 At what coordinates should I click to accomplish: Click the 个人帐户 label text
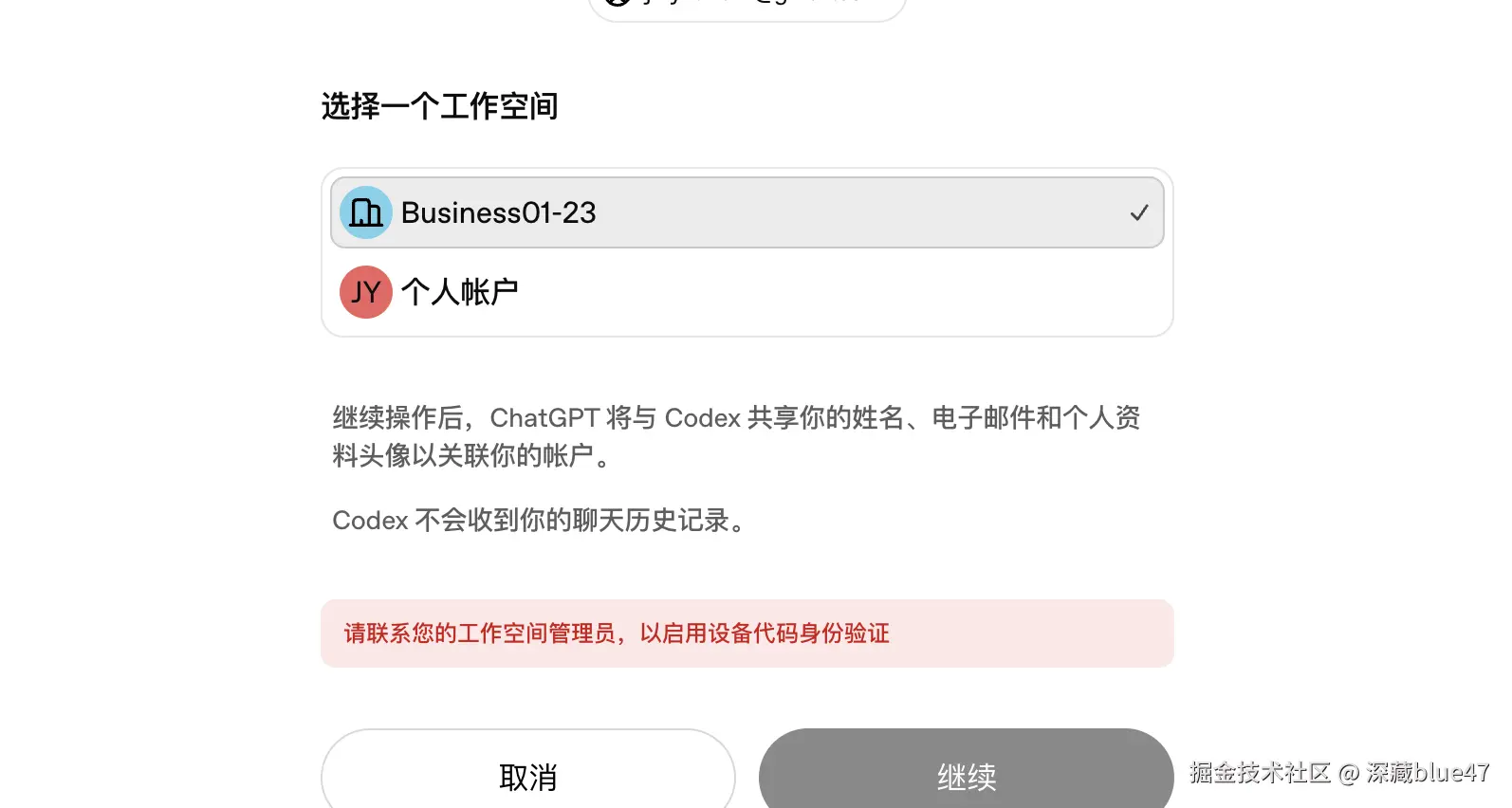459,292
